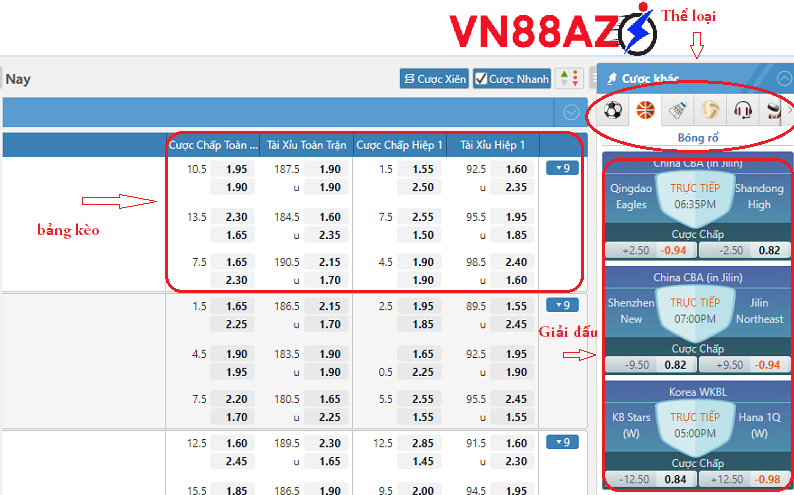The image size is (794, 495).
Task: Toggle the Cược Nhanh checkbox
Action: [481, 79]
